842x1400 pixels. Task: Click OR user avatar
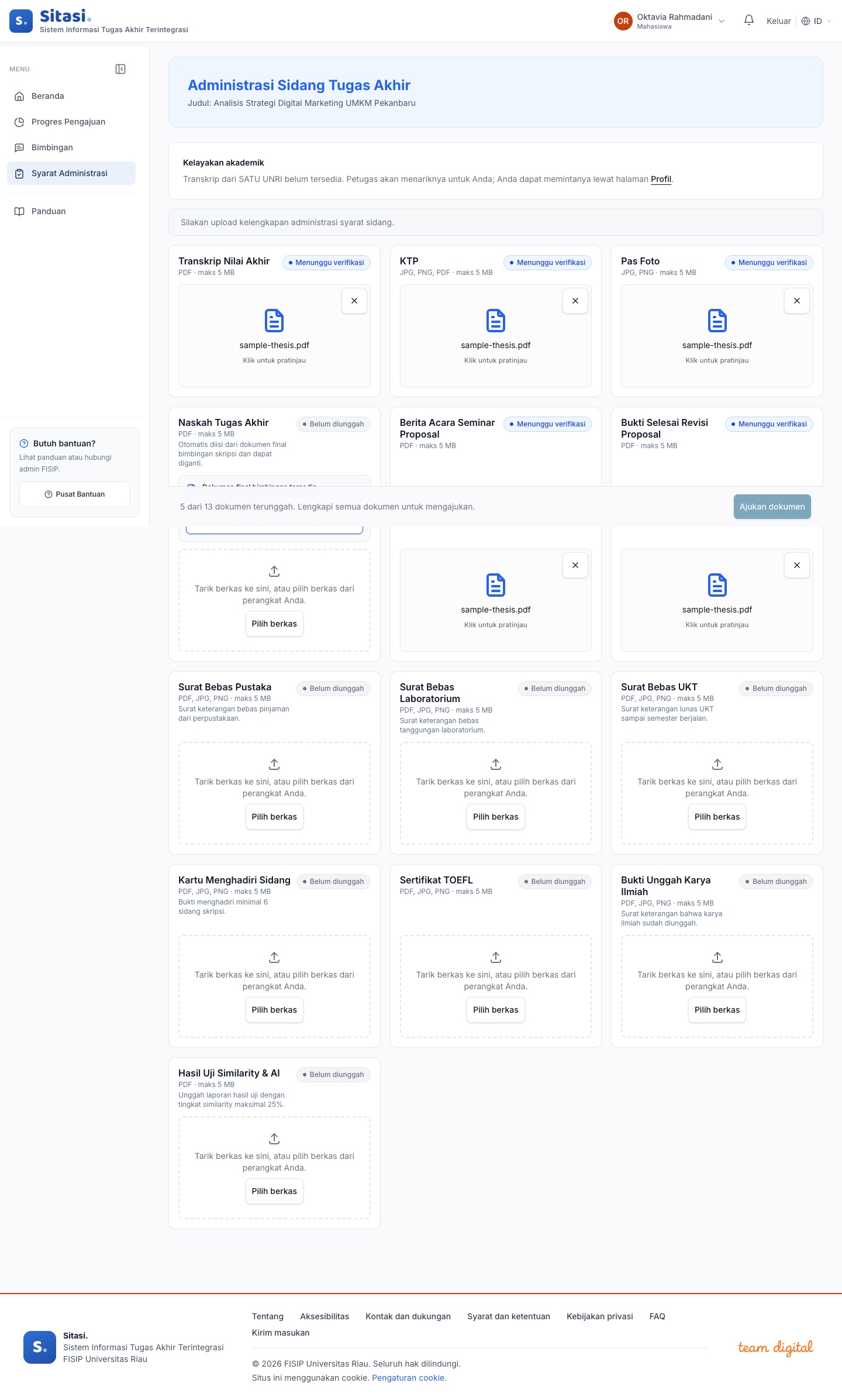pyautogui.click(x=623, y=21)
